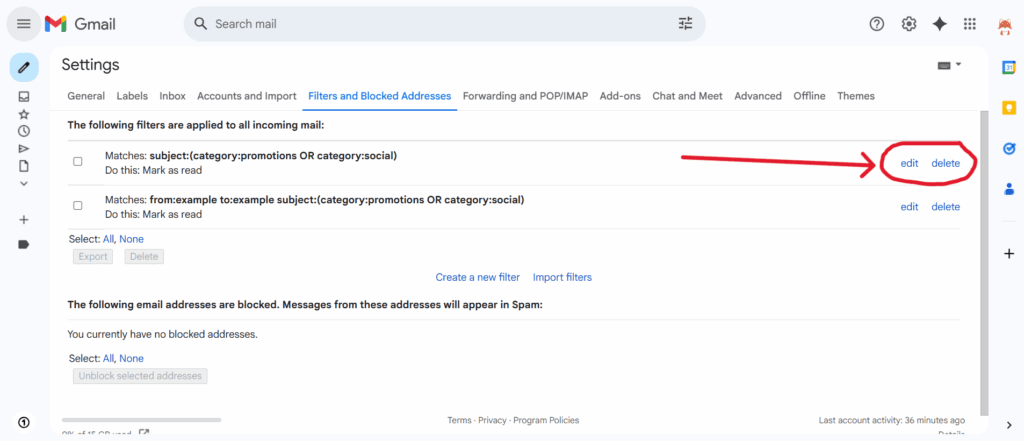Open Starred icon in sidebar
This screenshot has width=1024, height=441.
pos(24,114)
